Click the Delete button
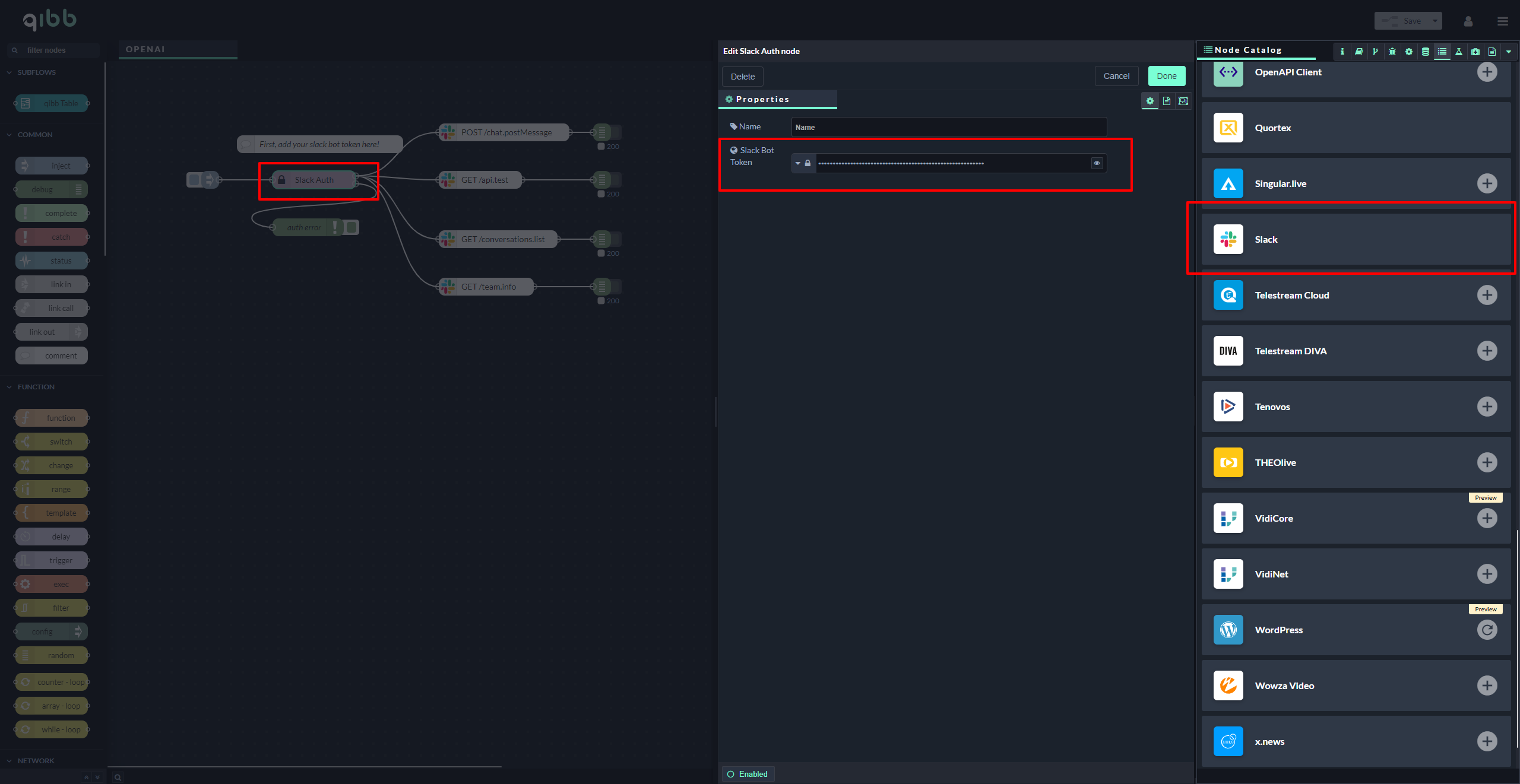1520x784 pixels. [743, 77]
